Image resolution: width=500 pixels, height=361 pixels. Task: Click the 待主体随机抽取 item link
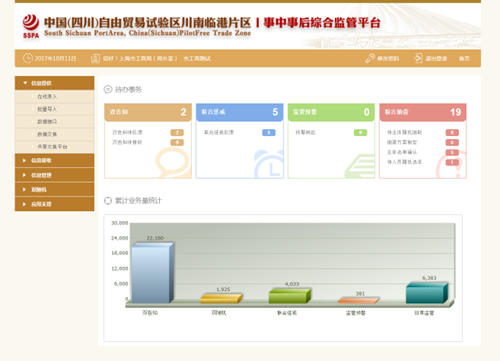point(404,132)
